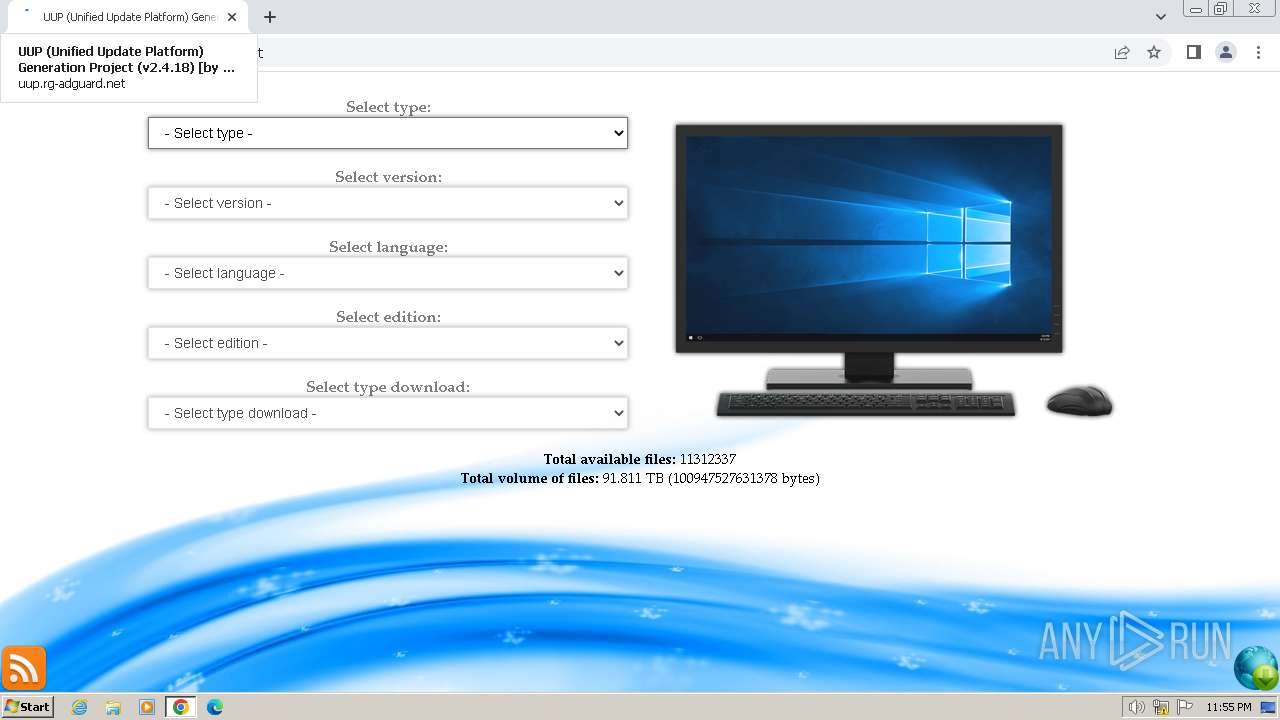
Task: Open the Select language dropdown
Action: click(x=388, y=273)
